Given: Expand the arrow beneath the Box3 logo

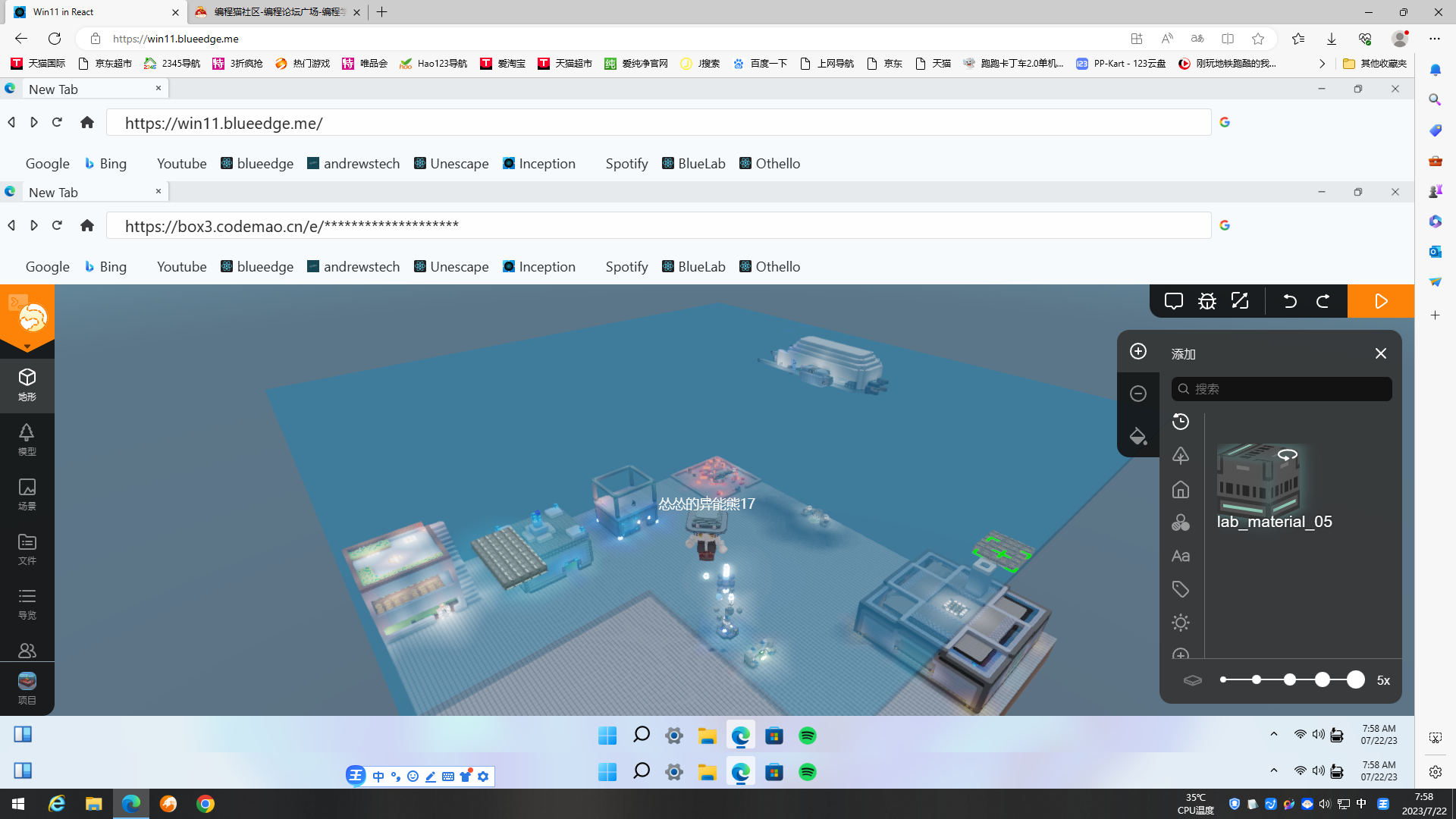Looking at the screenshot, I should click(x=27, y=347).
